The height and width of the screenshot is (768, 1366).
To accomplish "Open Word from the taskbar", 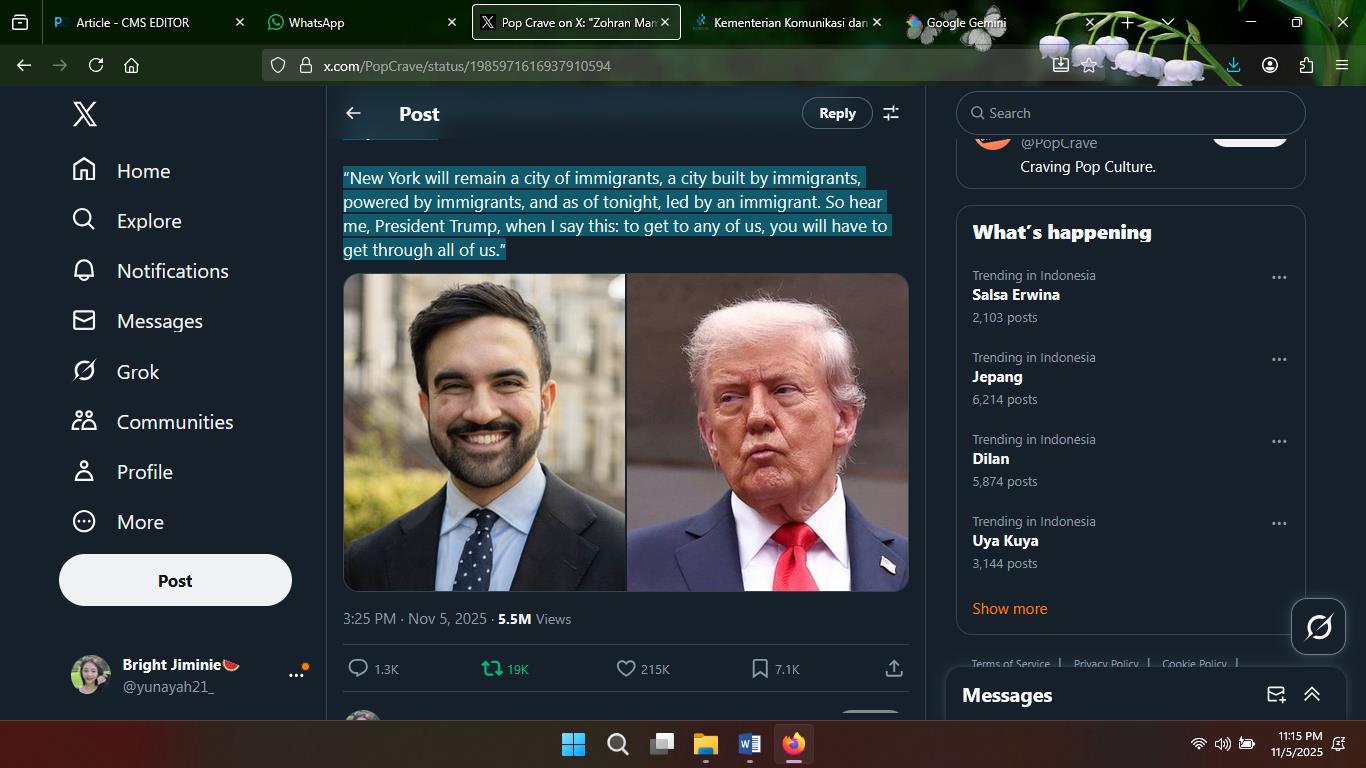I will point(750,744).
